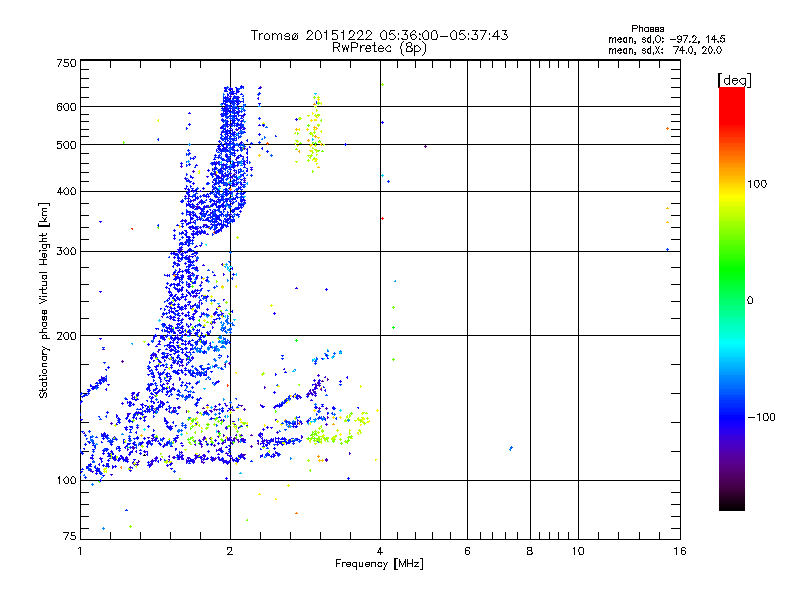Viewport: 800px width, 600px height.
Task: Click the x-axis tick label '1'
Action: [x=80, y=551]
